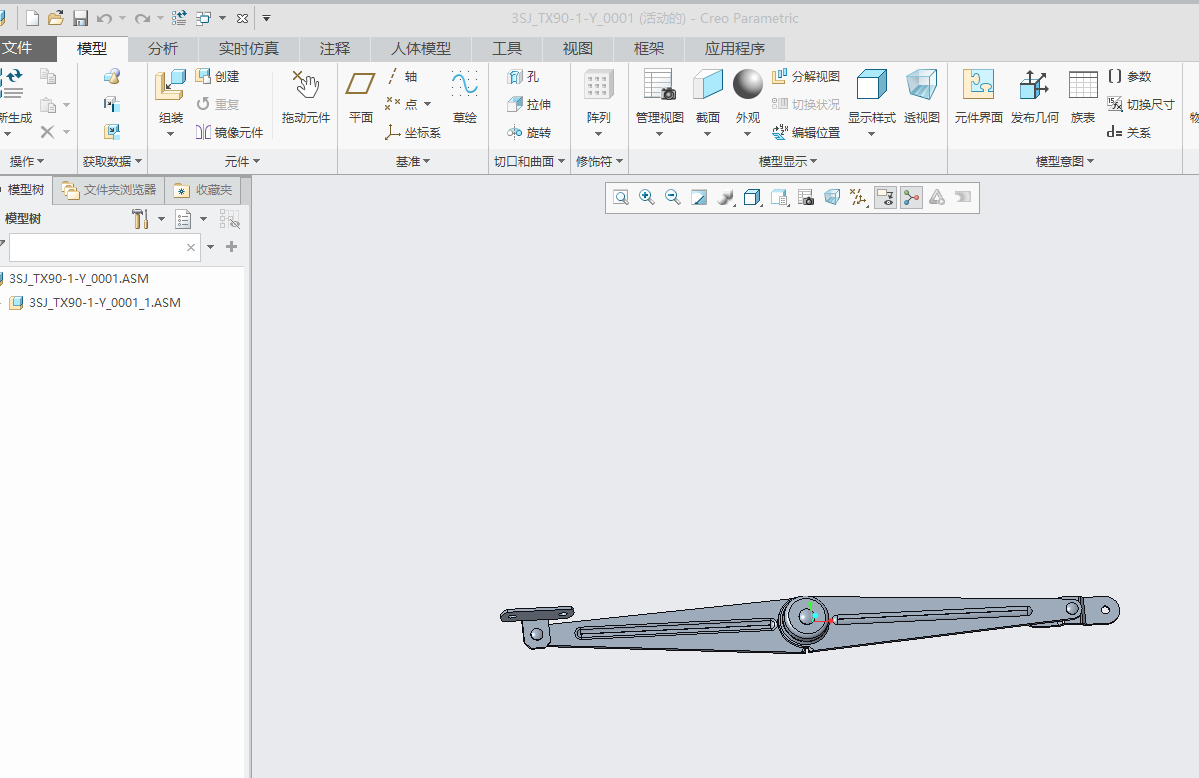Toggle 透视图 perspective view

pyautogui.click(x=921, y=96)
